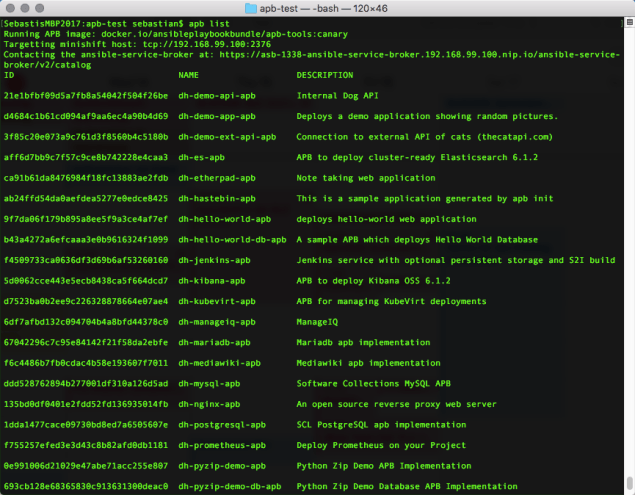Click the ID beginning with d4684c1b61cd
Screen dimensions: 635x495
(86, 116)
